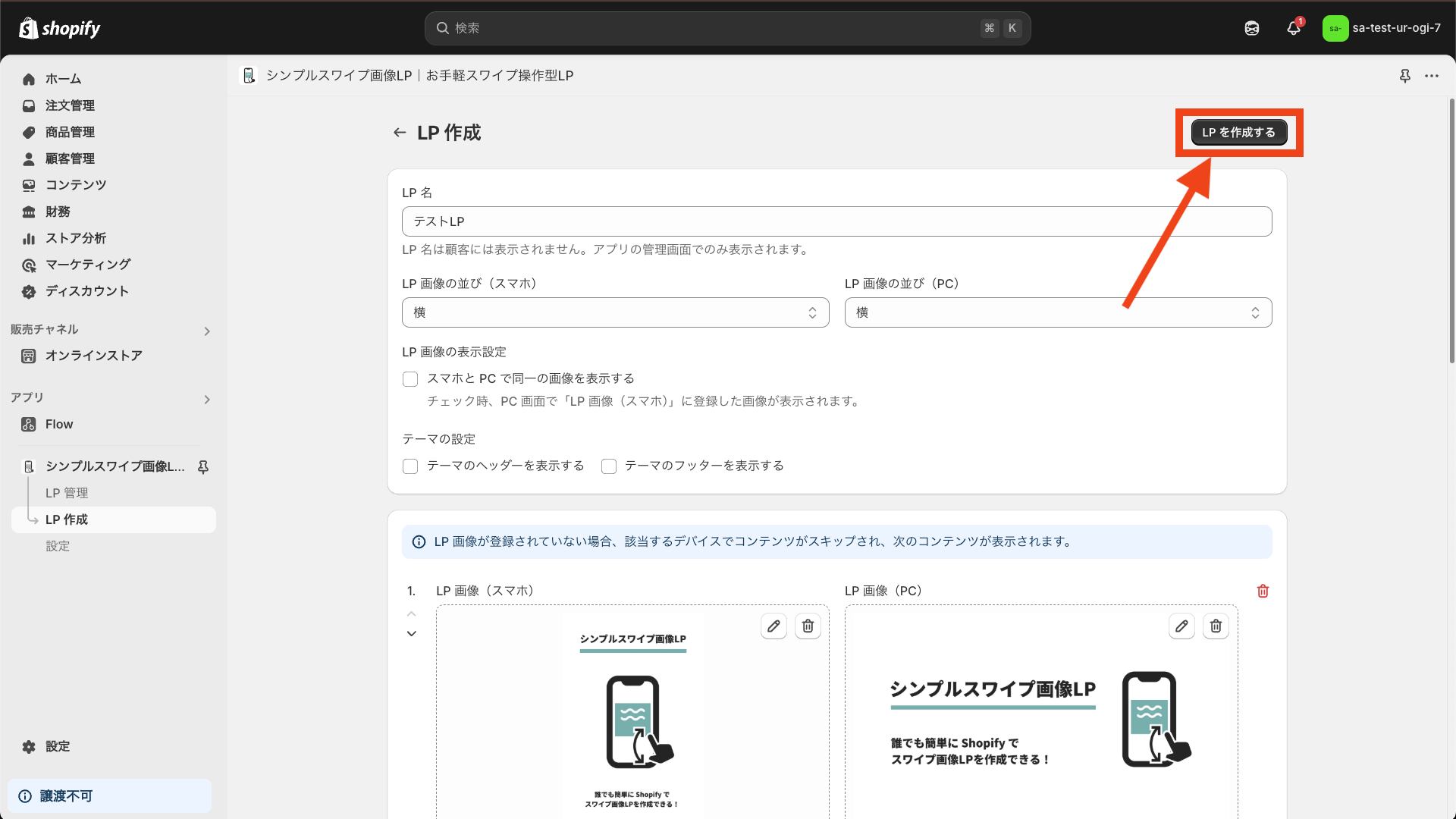
Task: Open the Sidekick assistant icon
Action: [x=1252, y=28]
